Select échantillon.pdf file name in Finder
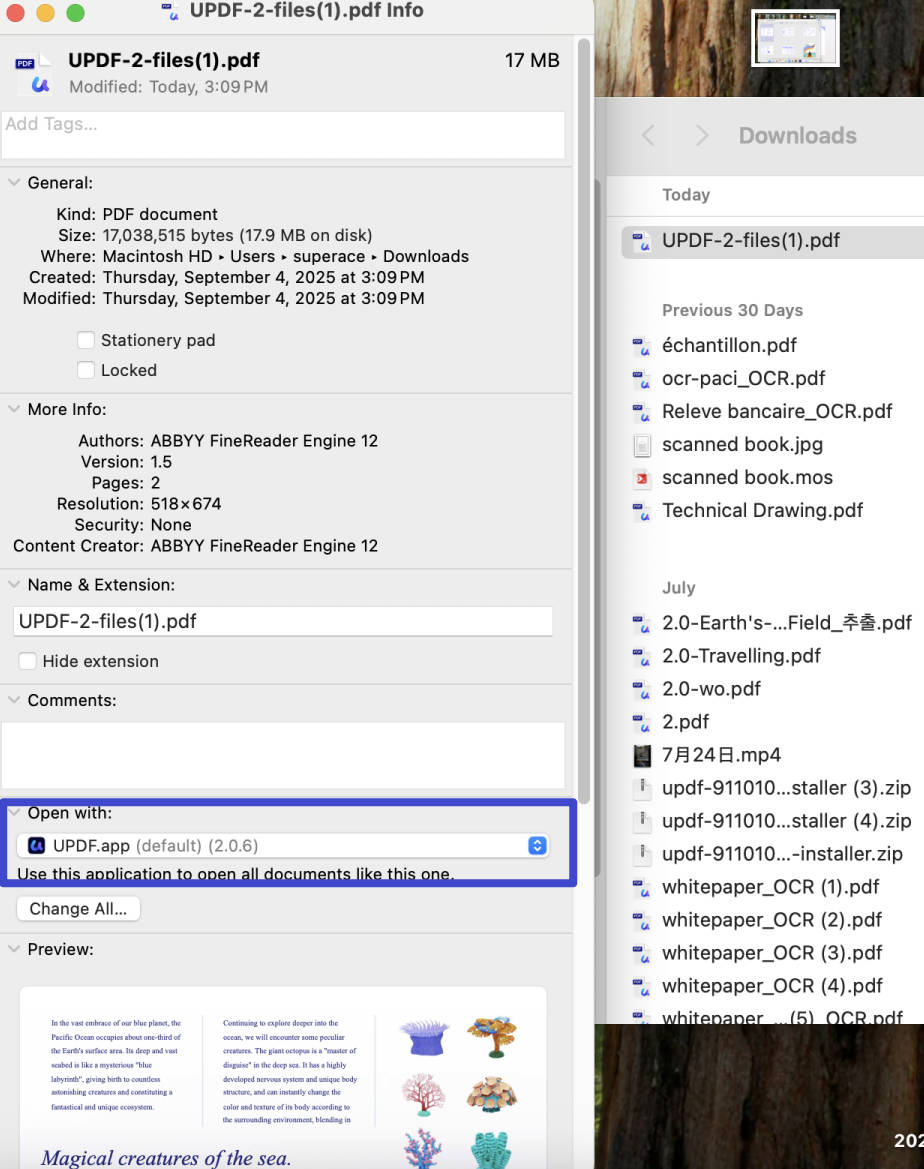 (x=729, y=346)
